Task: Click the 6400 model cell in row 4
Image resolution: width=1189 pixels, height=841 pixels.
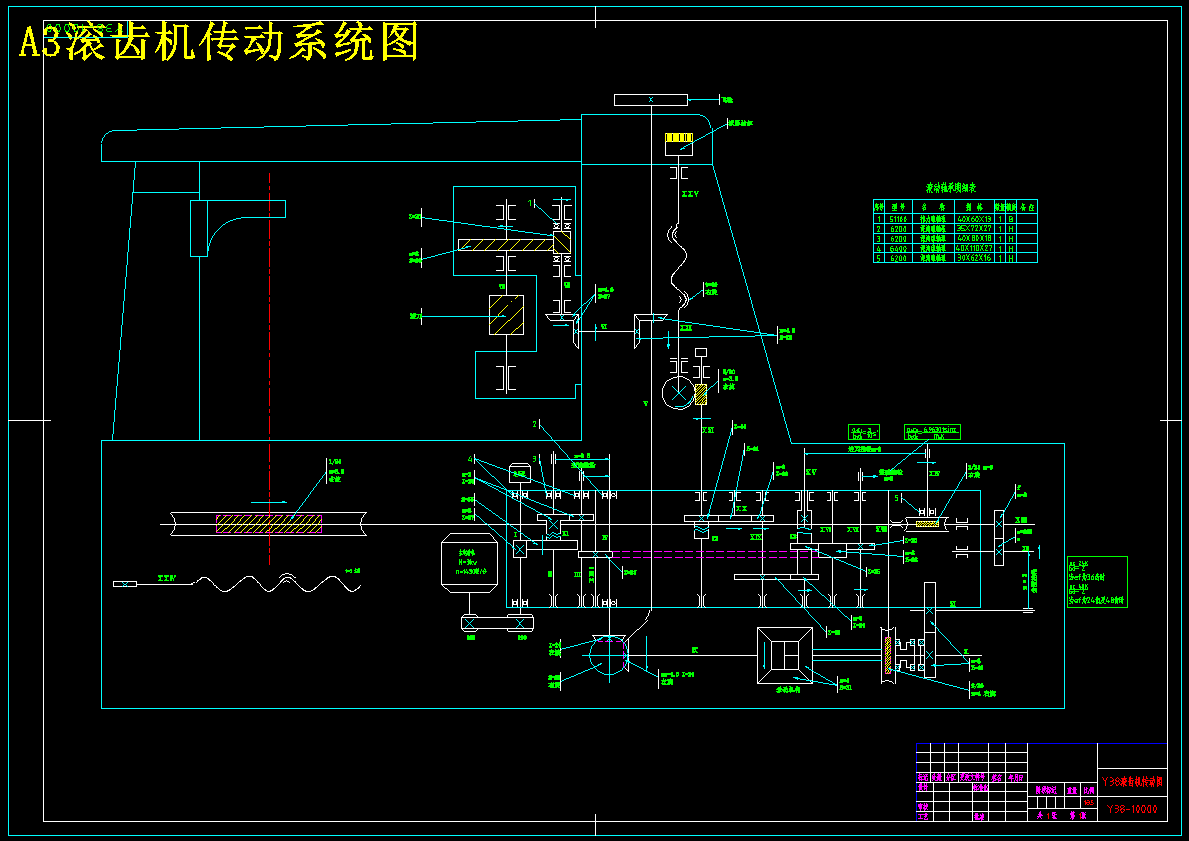Action: [x=899, y=248]
